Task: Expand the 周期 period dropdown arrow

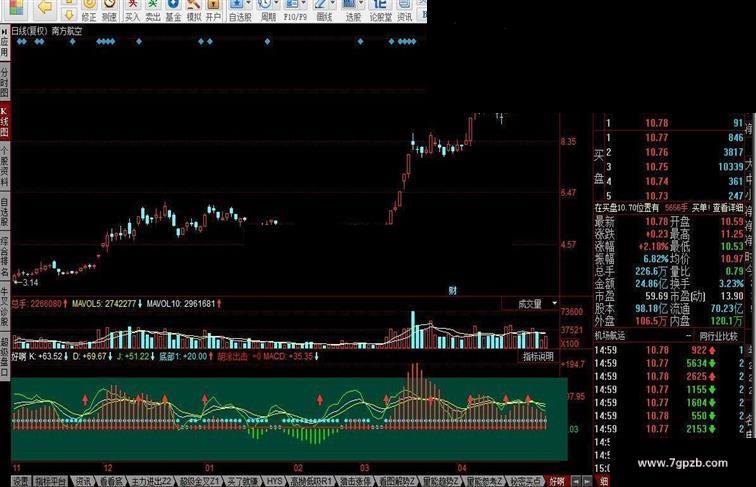Action: click(276, 4)
